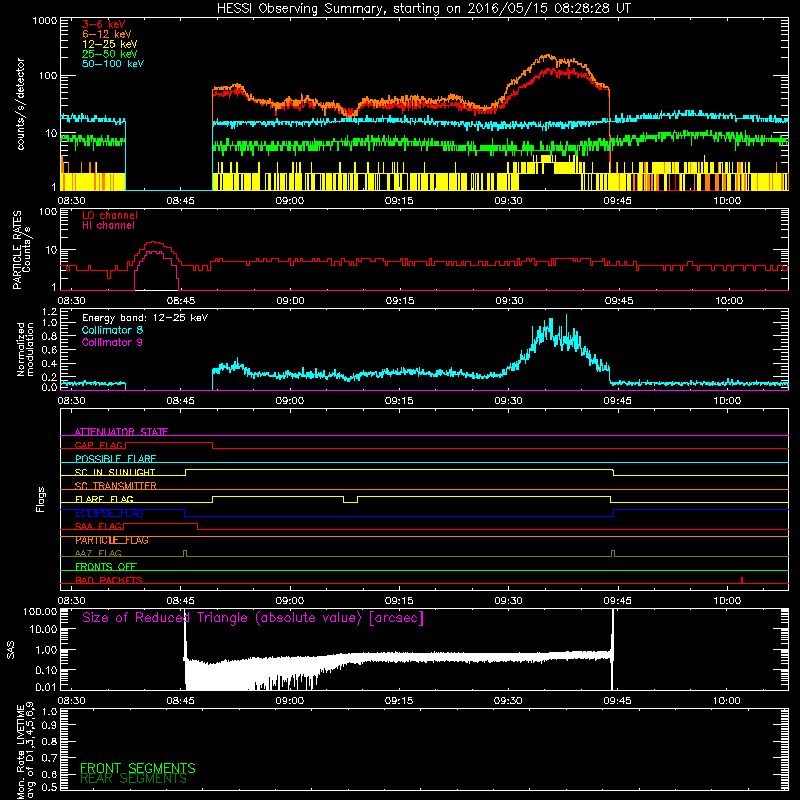Click the AAZ FLAG label
This screenshot has width=800, height=800.
(98, 553)
